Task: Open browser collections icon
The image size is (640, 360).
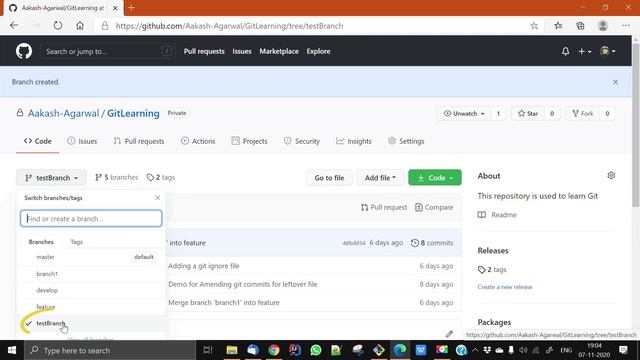Action: (580, 26)
